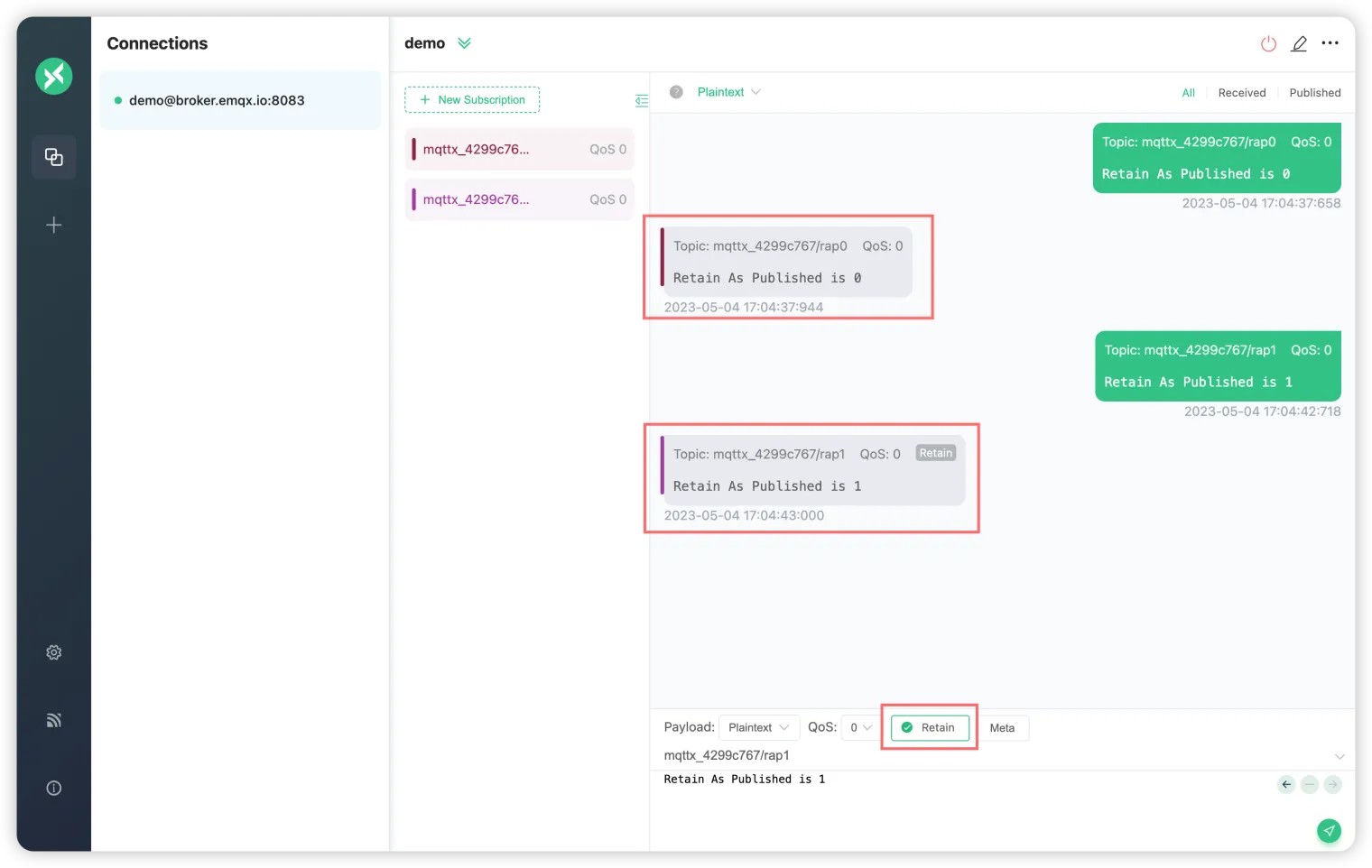
Task: Switch to the Published messages tab
Action: (x=1314, y=92)
